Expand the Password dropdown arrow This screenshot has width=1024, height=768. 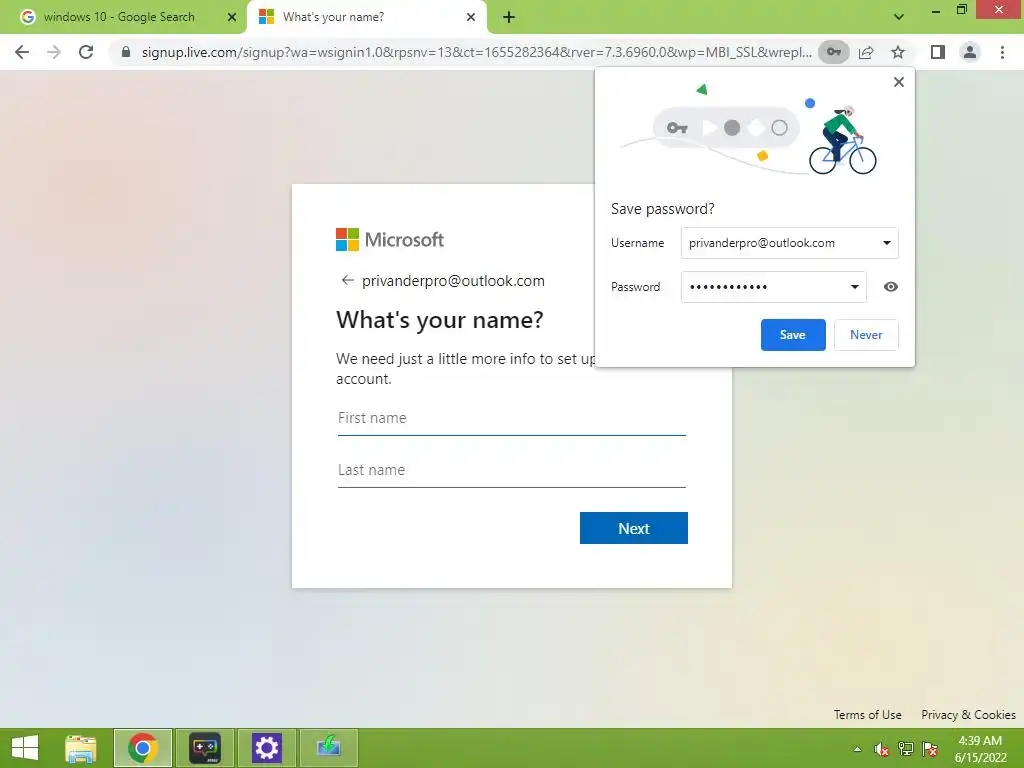click(854, 287)
